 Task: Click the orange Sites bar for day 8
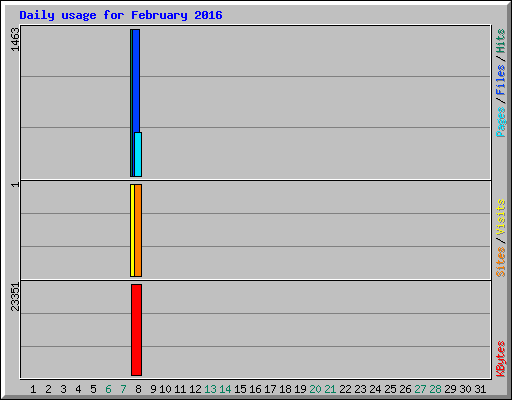pyautogui.click(x=138, y=230)
